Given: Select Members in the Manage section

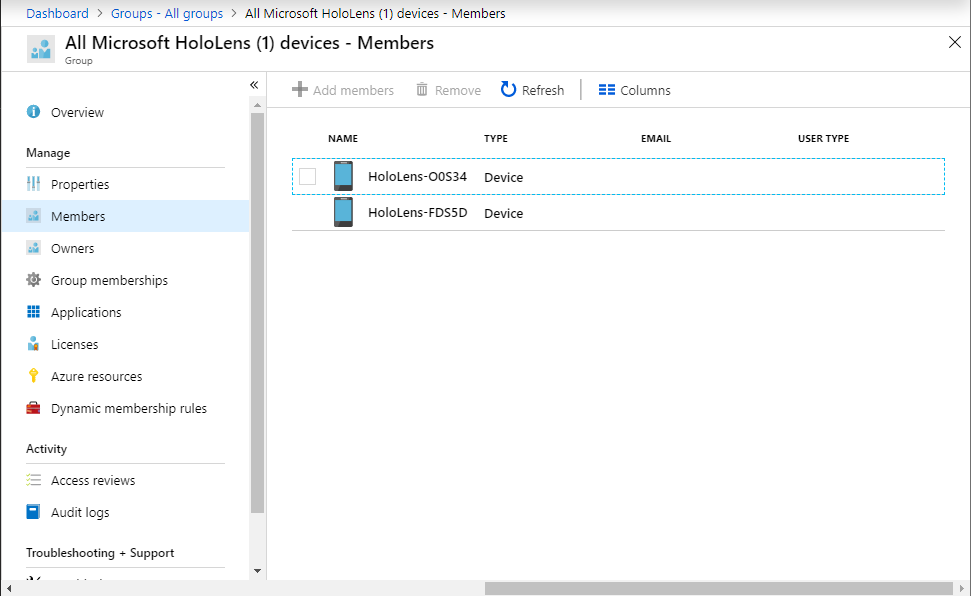Looking at the screenshot, I should (78, 216).
